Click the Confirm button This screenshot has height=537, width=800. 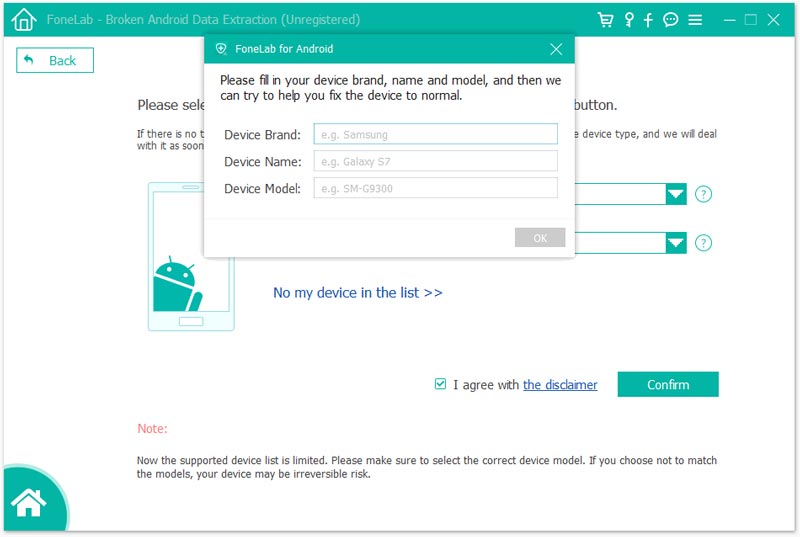[x=668, y=385]
